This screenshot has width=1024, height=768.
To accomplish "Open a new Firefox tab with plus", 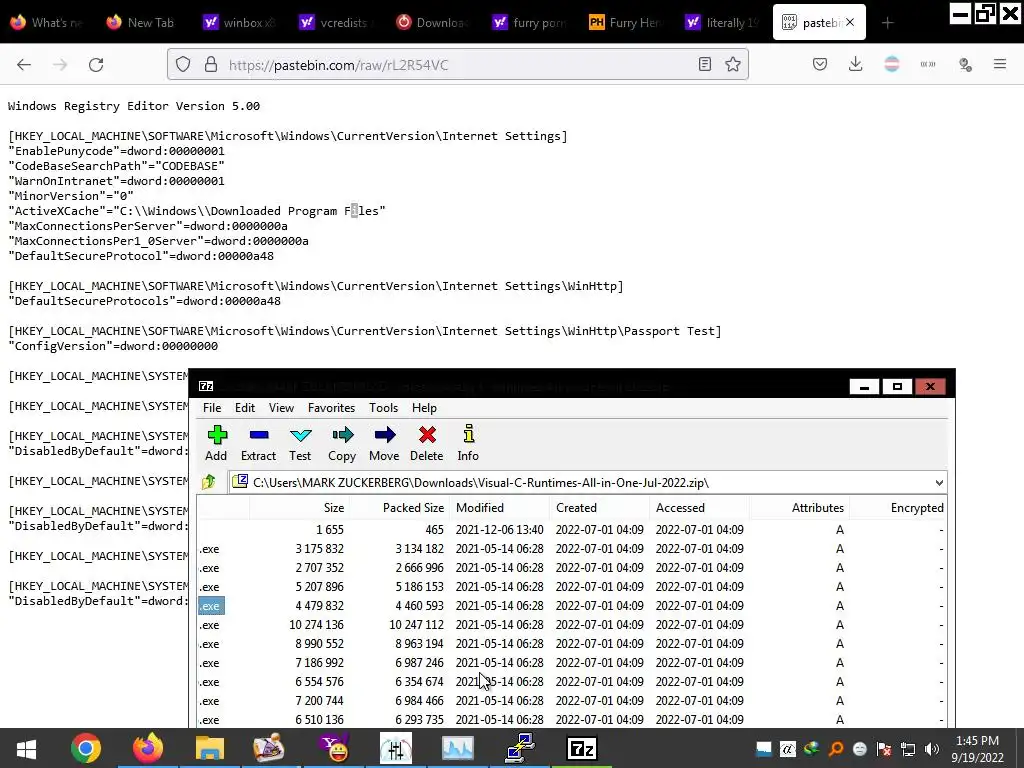I will 888,23.
